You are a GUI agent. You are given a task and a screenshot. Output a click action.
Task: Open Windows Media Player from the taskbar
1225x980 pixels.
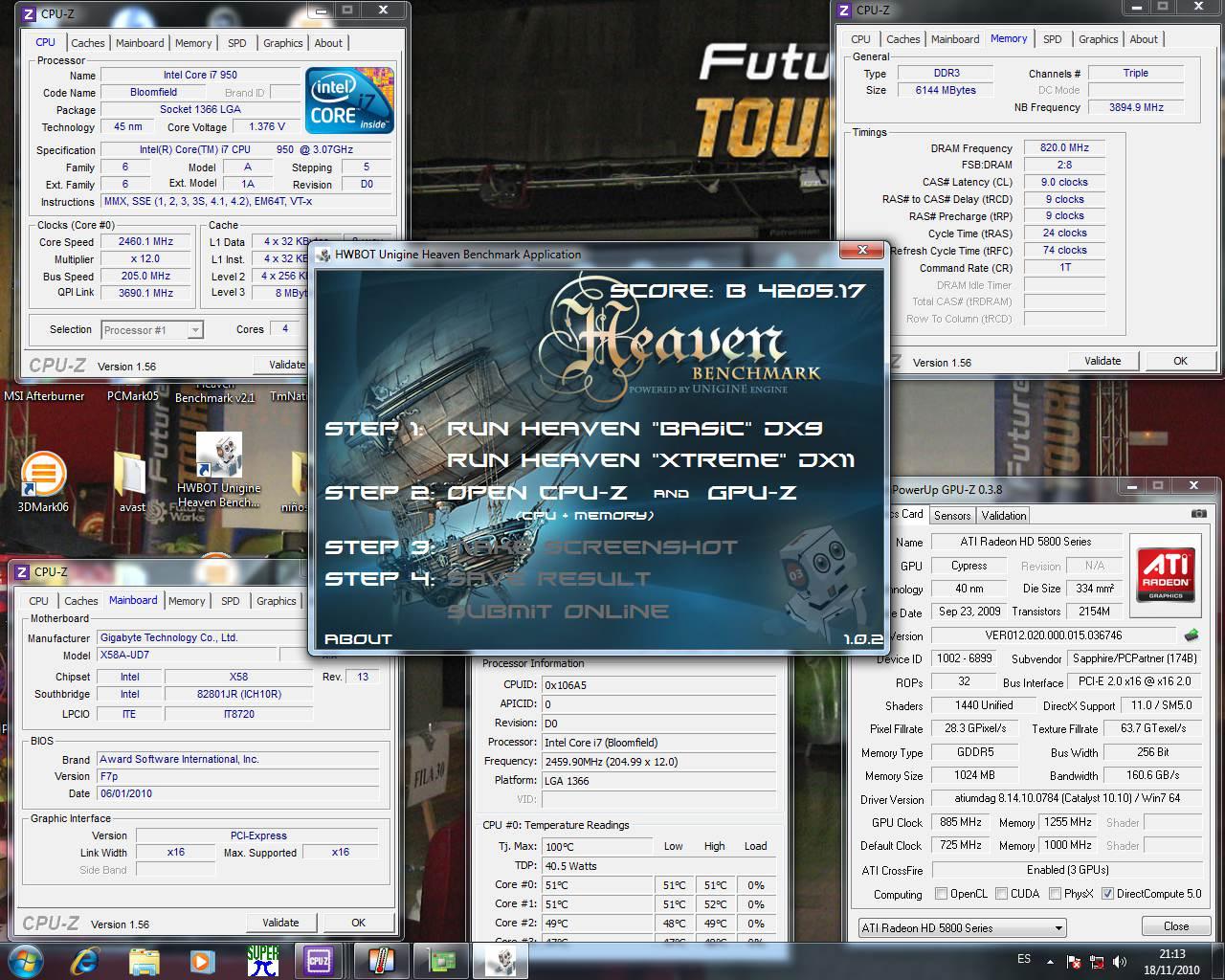(x=202, y=961)
